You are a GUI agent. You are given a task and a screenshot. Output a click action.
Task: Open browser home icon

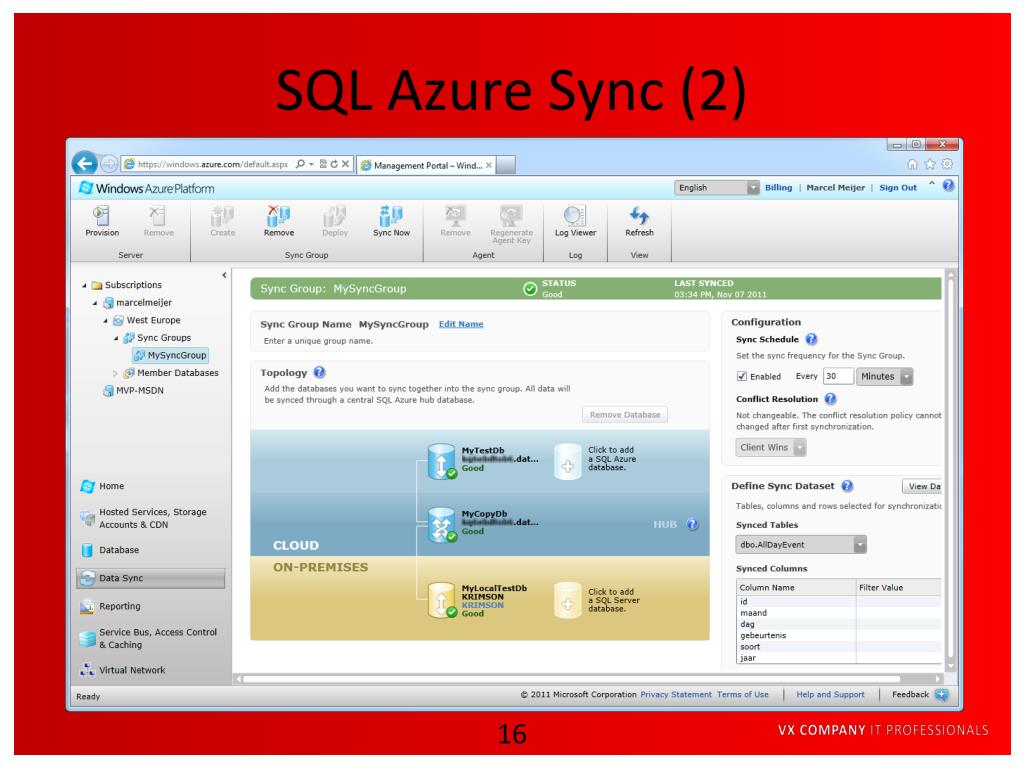pyautogui.click(x=912, y=164)
